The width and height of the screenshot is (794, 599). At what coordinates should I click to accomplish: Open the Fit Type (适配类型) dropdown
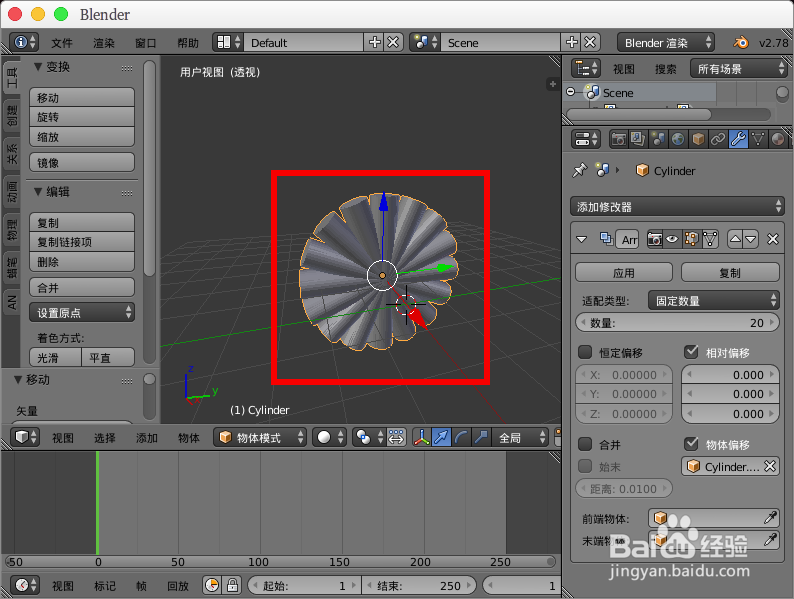pos(713,301)
